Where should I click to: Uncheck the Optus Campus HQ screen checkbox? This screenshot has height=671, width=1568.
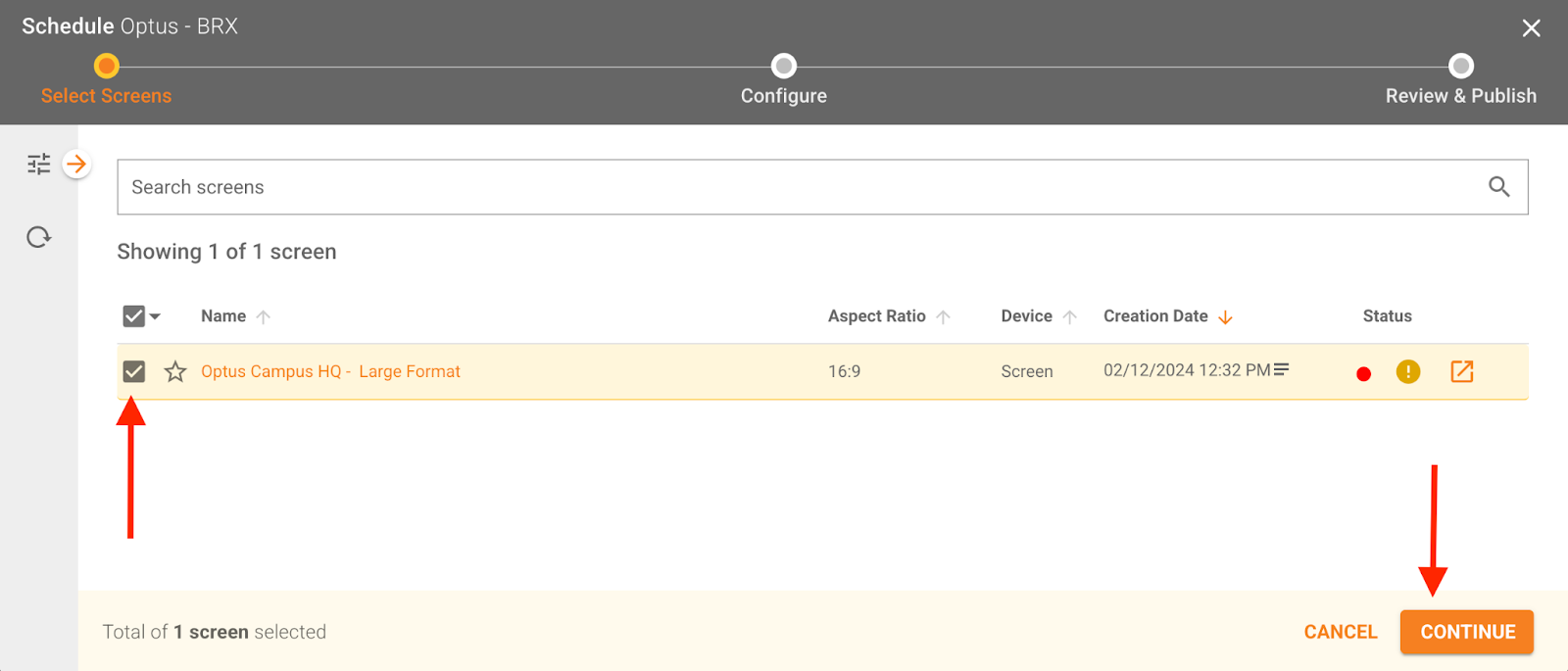(x=134, y=371)
